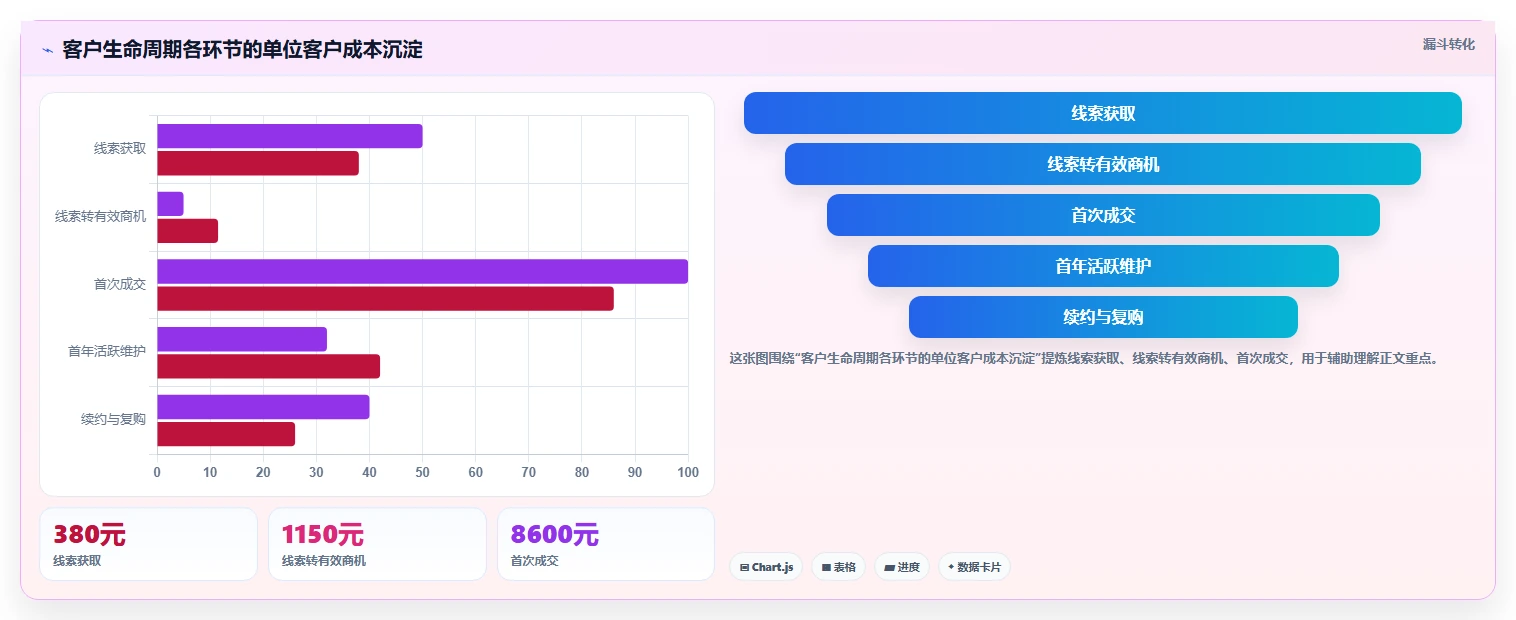Click the x-axis tick label 70
The image size is (1516, 620).
tap(528, 472)
